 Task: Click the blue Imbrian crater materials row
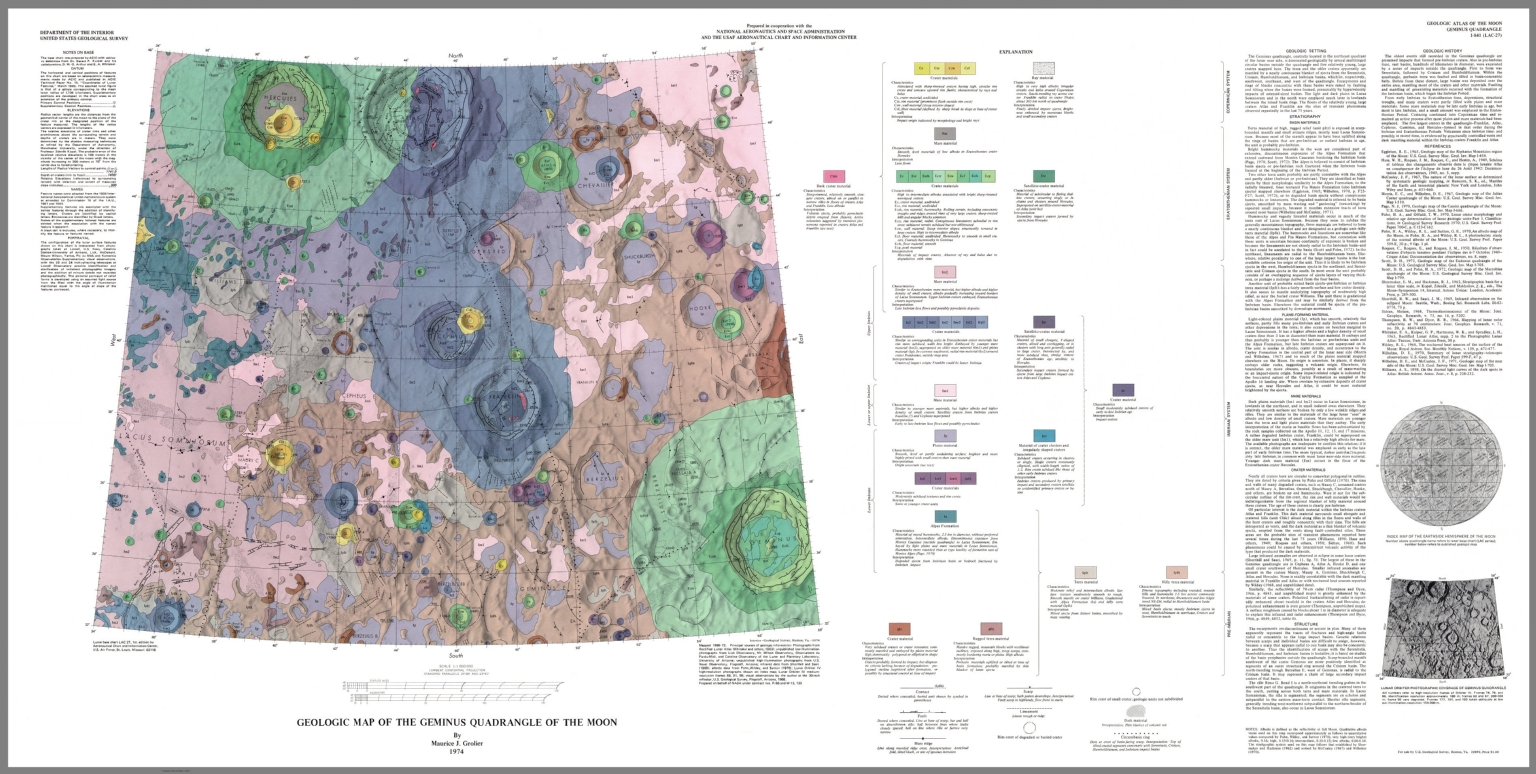(x=945, y=322)
